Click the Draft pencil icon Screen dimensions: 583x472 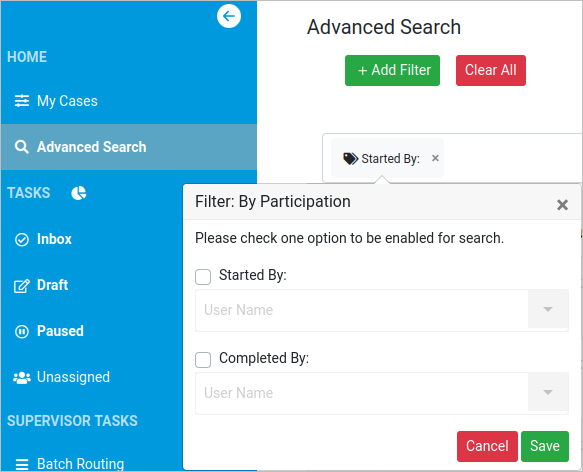[x=22, y=286]
